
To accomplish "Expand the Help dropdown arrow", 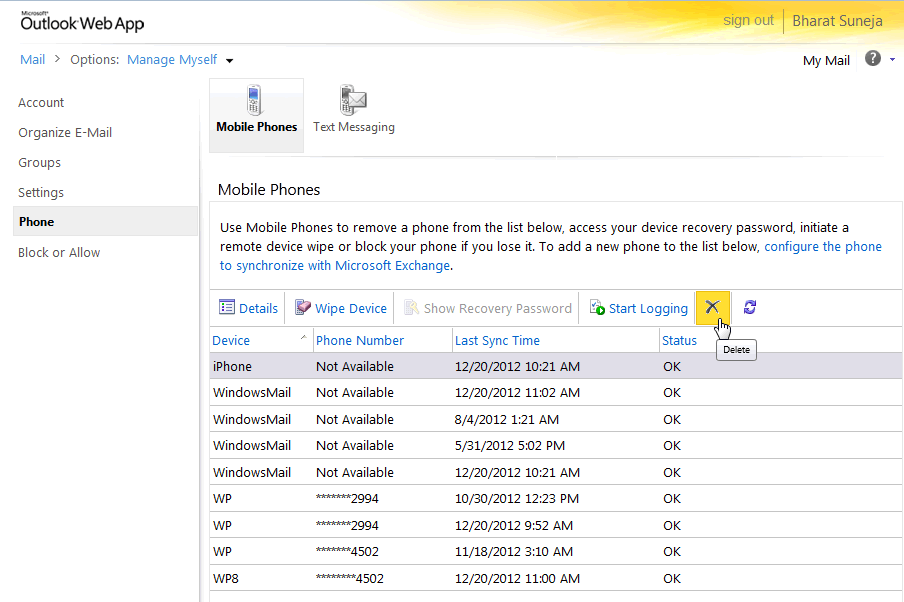I will tap(892, 59).
